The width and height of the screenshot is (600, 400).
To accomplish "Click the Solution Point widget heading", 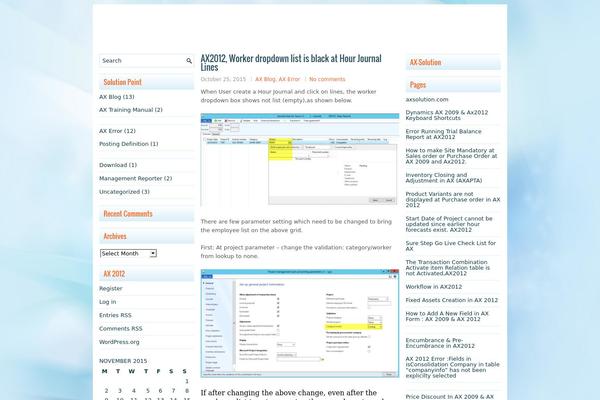I will click(x=122, y=82).
